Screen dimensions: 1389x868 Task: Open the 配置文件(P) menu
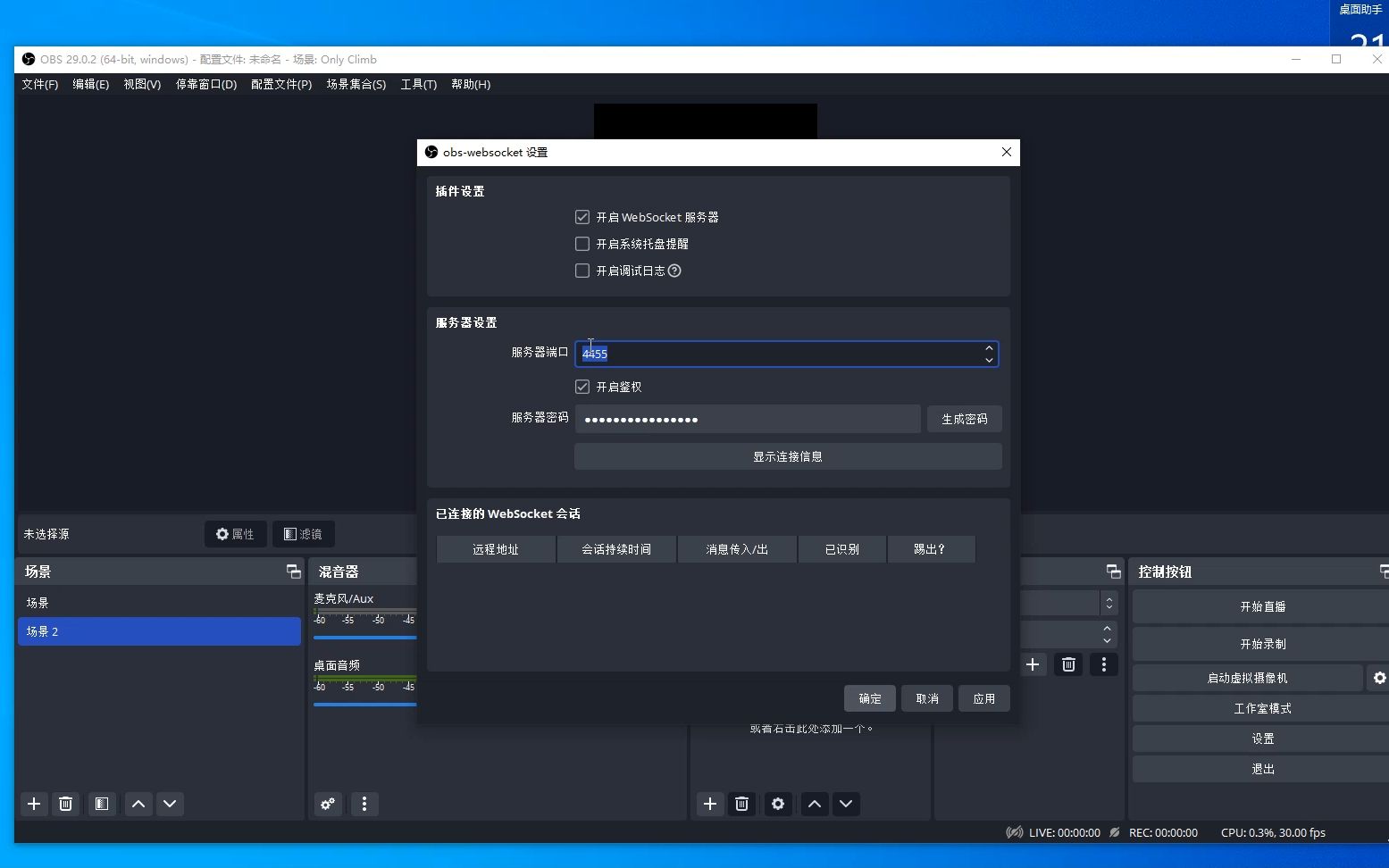281,84
